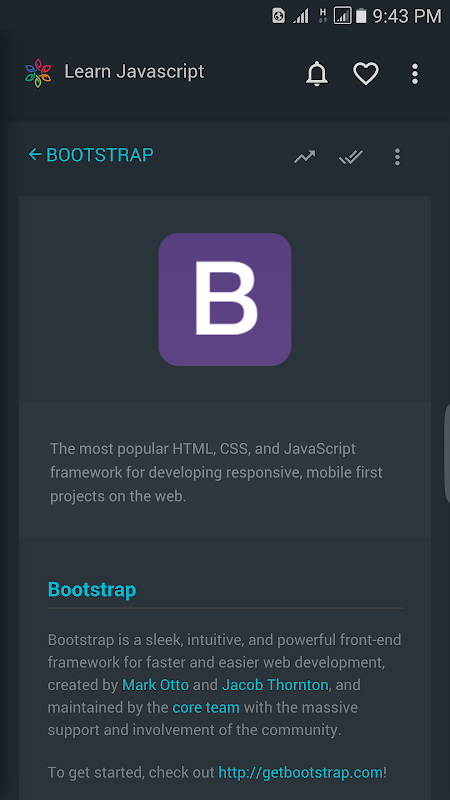The width and height of the screenshot is (450, 800).
Task: Tap the heart favorite icon
Action: 366,73
